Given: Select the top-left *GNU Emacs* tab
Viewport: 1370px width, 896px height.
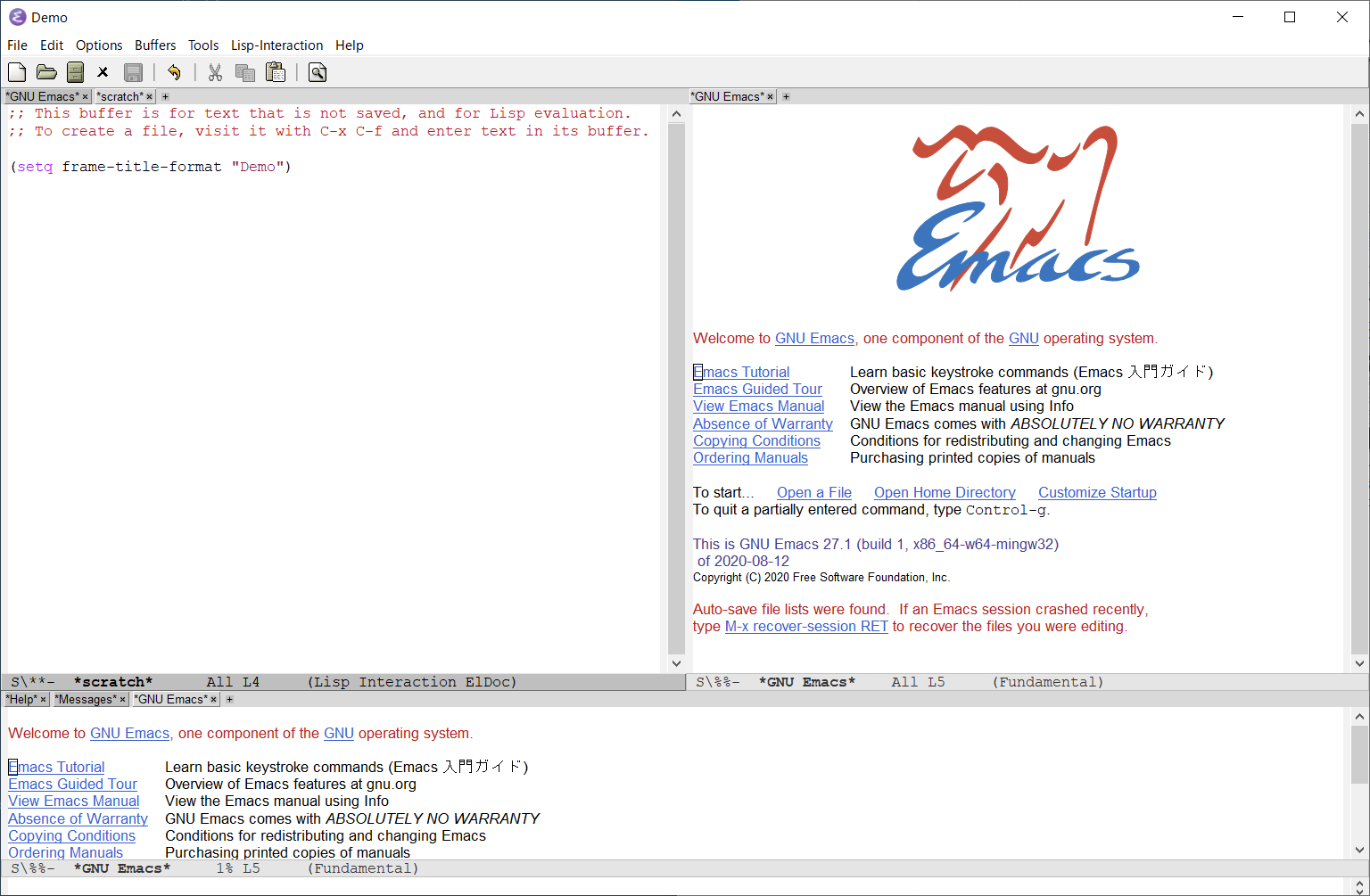Looking at the screenshot, I should click(43, 96).
